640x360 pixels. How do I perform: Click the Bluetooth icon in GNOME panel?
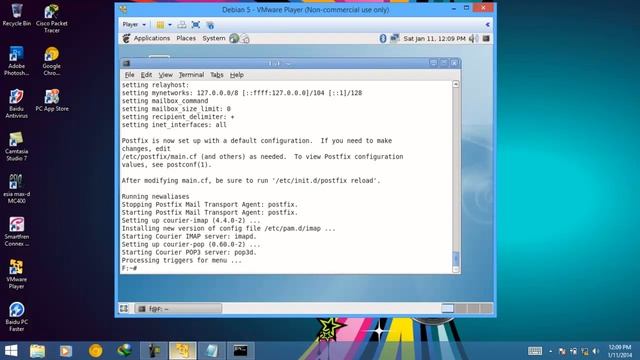tap(382, 38)
